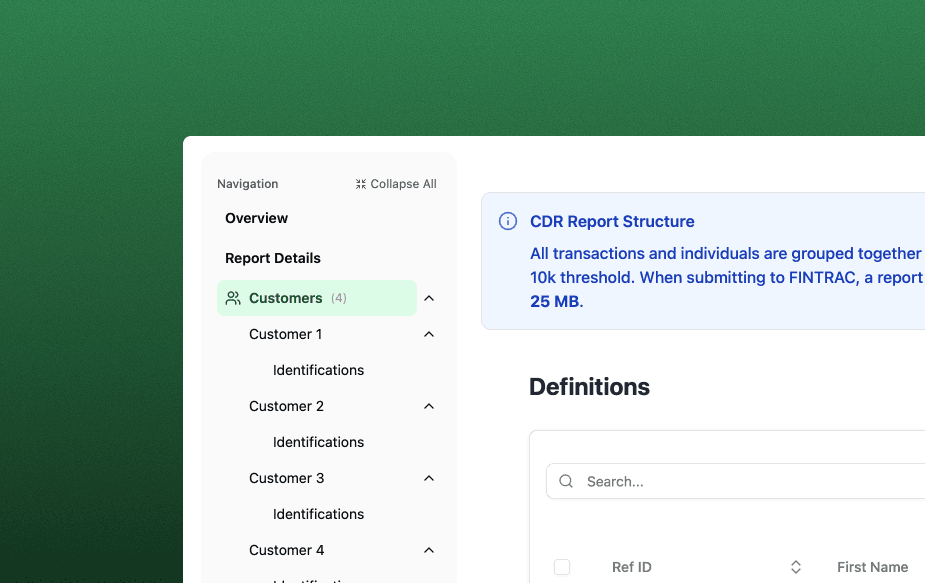Open the Overview navigation item
The width and height of the screenshot is (925, 583).
[x=256, y=218]
